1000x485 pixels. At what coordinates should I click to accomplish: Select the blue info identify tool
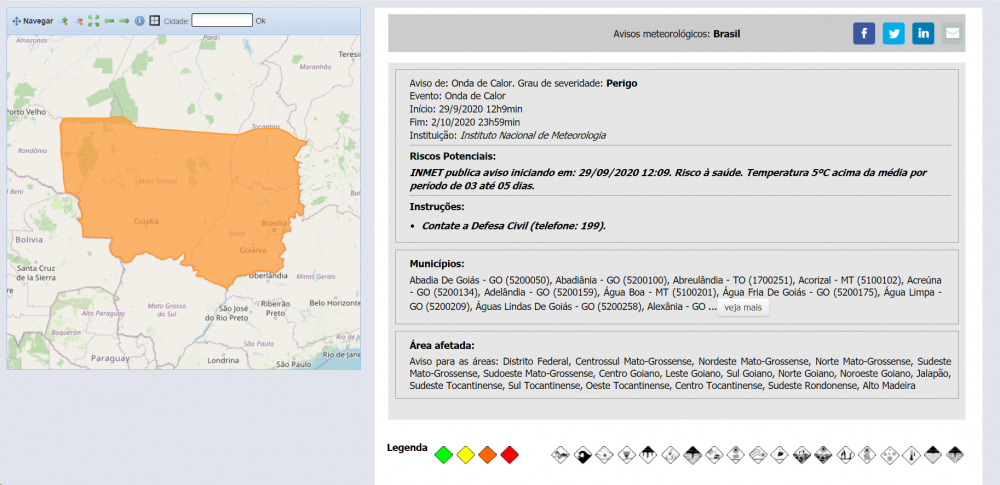(140, 20)
